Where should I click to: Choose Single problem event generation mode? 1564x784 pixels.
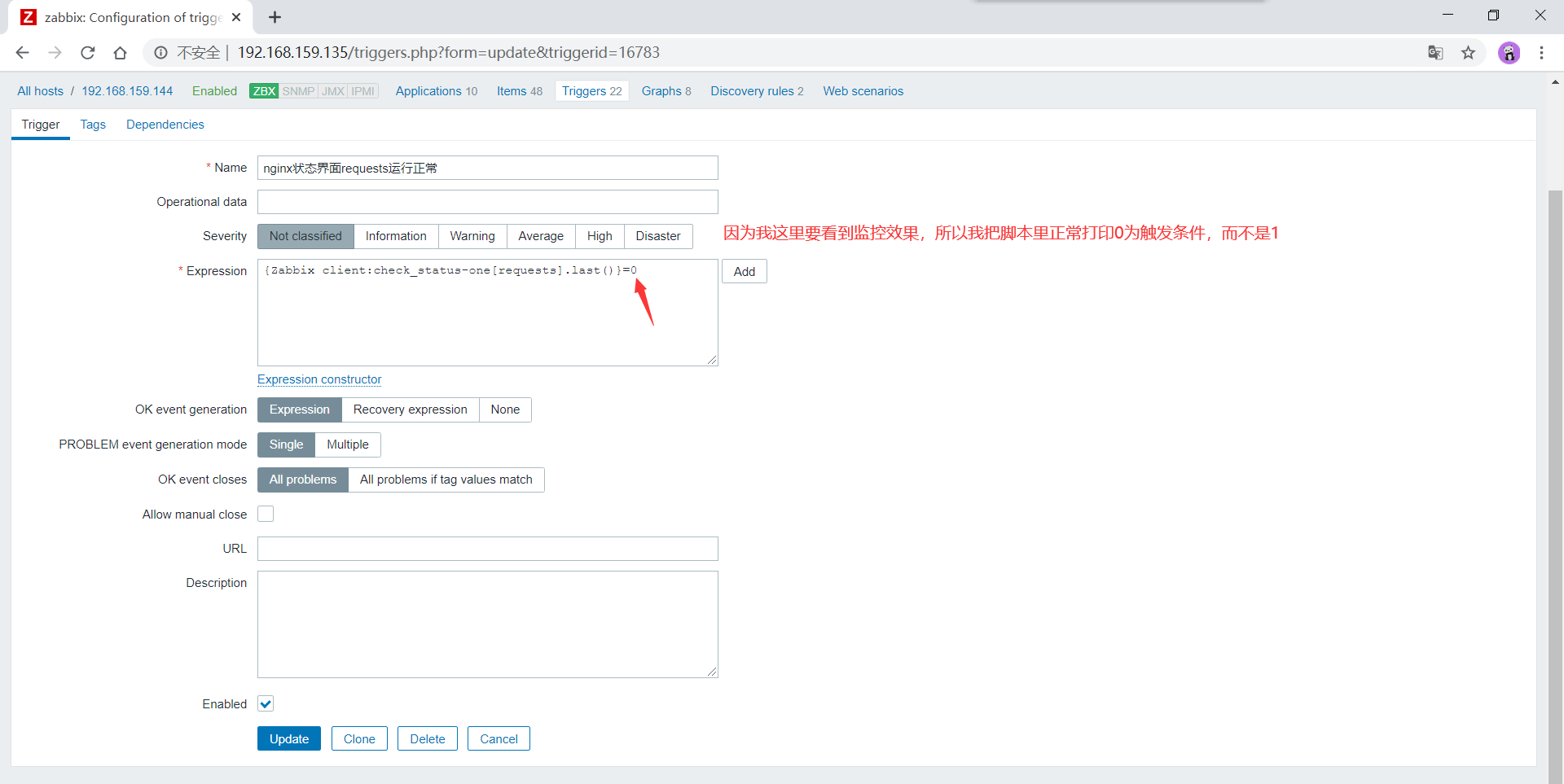pyautogui.click(x=286, y=445)
